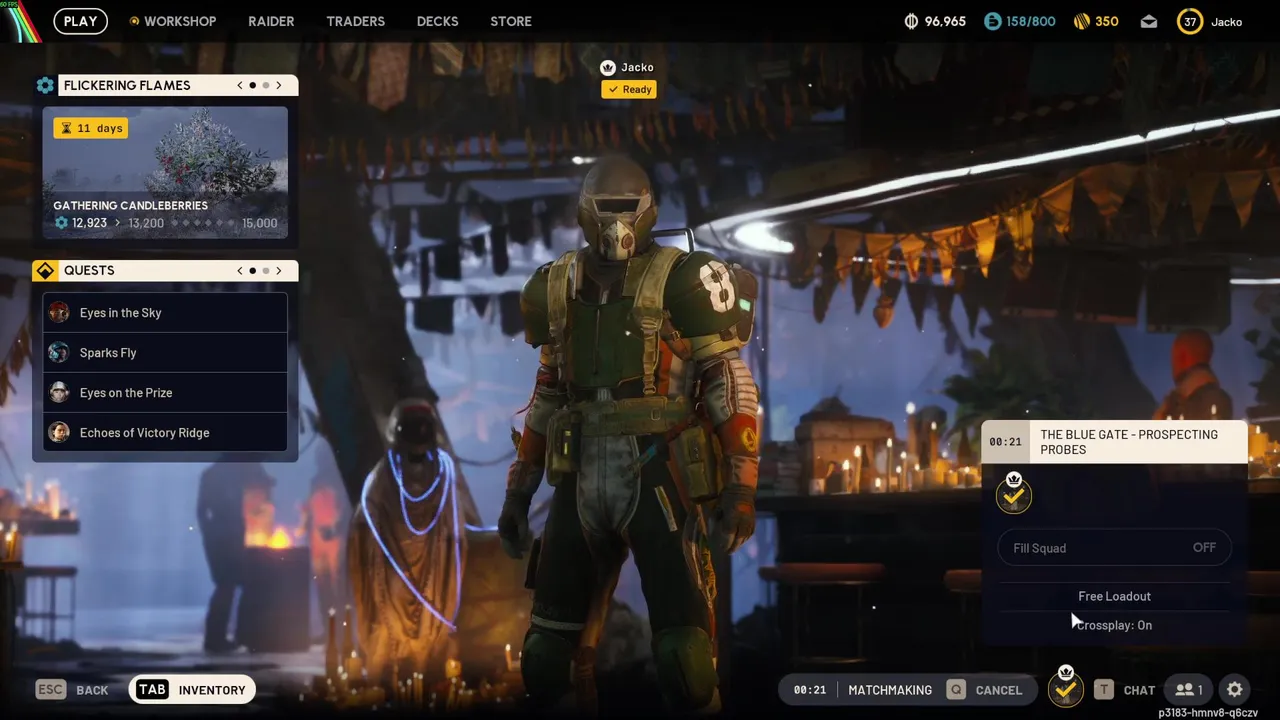
Task: Click the level 37 player badge
Action: pyautogui.click(x=1190, y=21)
